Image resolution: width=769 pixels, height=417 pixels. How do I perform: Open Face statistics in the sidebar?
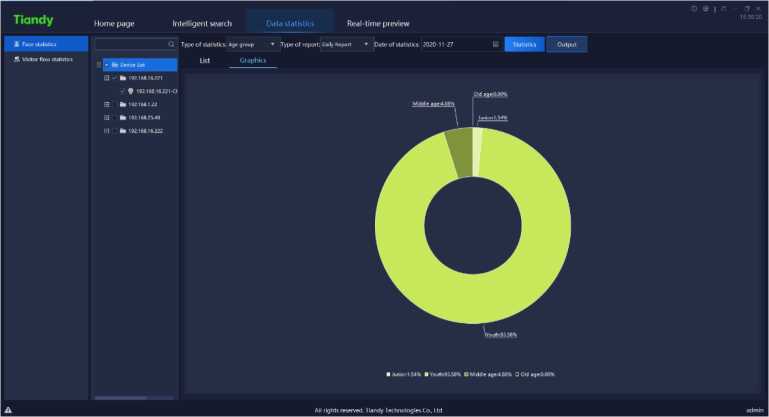(45, 44)
